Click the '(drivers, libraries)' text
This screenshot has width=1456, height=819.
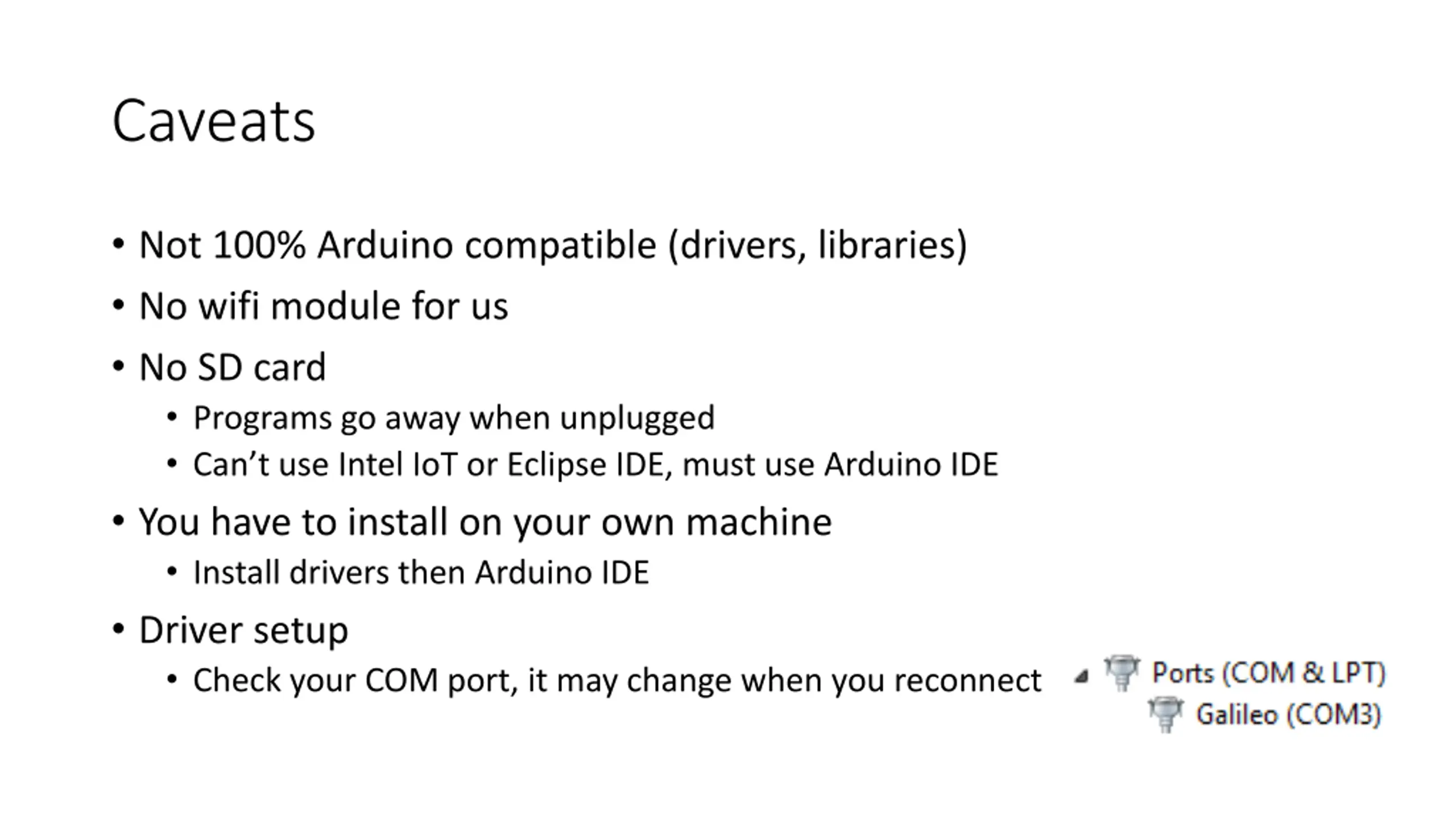[818, 245]
